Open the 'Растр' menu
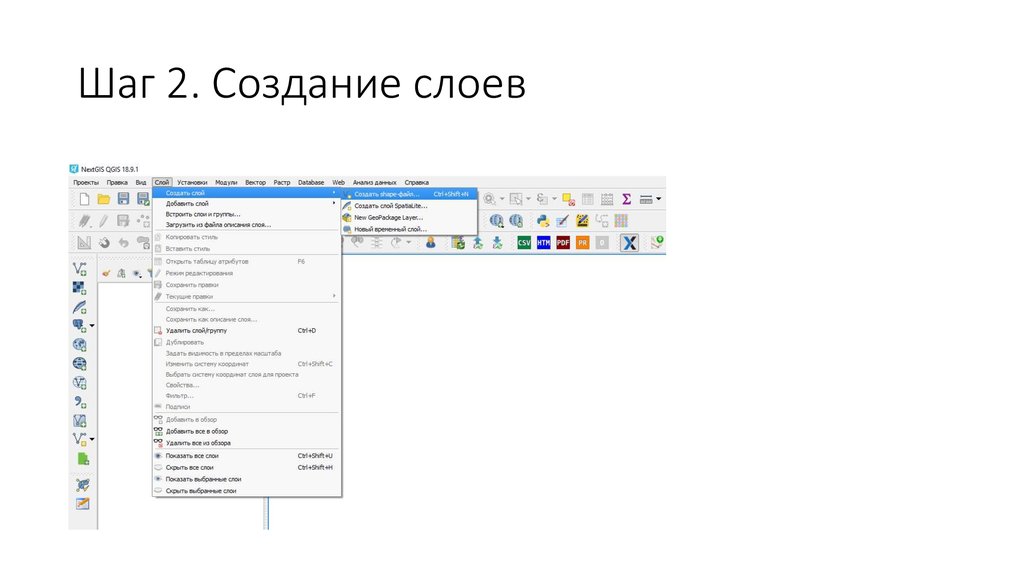Image resolution: width=1024 pixels, height=574 pixels. tap(282, 183)
